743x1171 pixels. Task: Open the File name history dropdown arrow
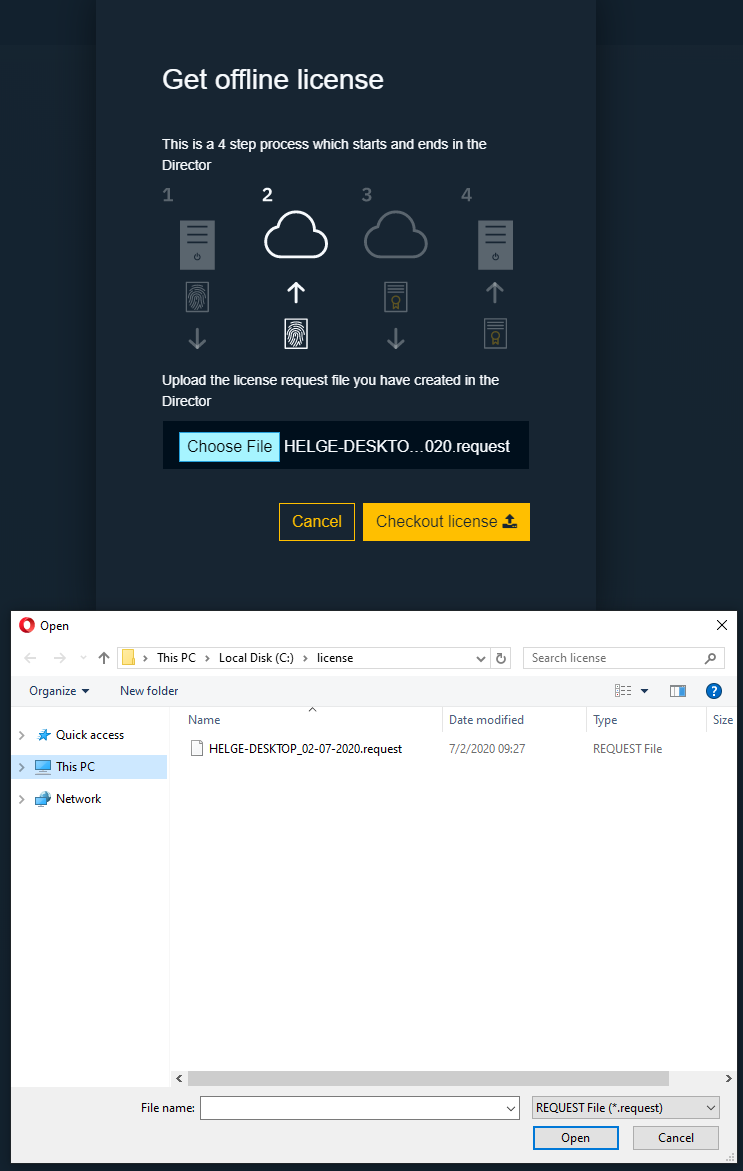pyautogui.click(x=512, y=1108)
